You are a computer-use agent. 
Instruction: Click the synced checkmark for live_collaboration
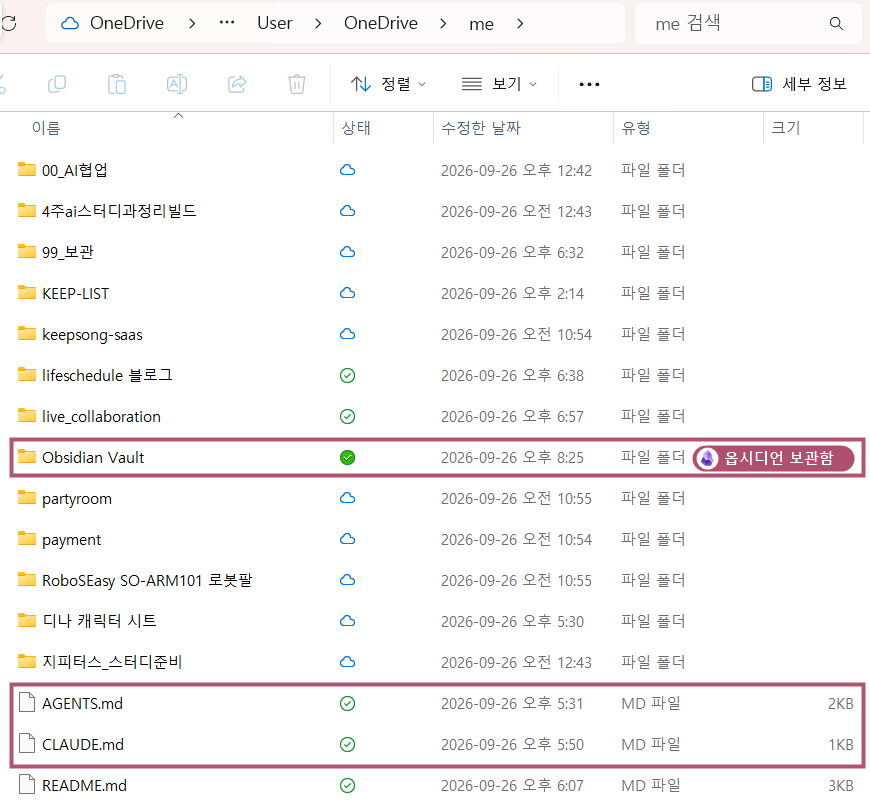[347, 417]
